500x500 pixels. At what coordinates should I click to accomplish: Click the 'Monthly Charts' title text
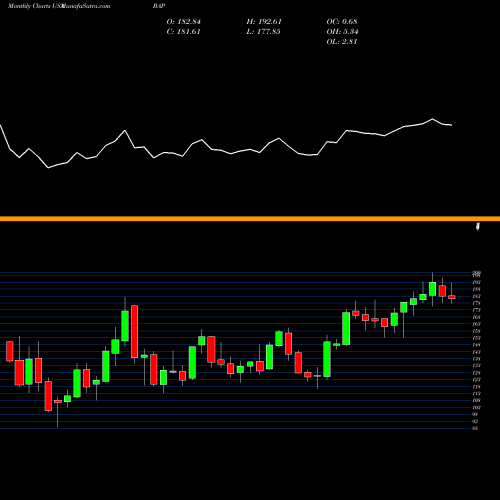(29, 6)
